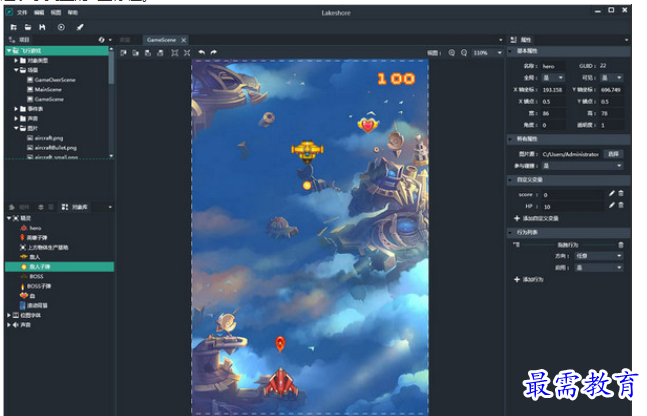Collapse the 飞行游戏 root project node
This screenshot has height=416, width=647.
[x=9, y=50]
